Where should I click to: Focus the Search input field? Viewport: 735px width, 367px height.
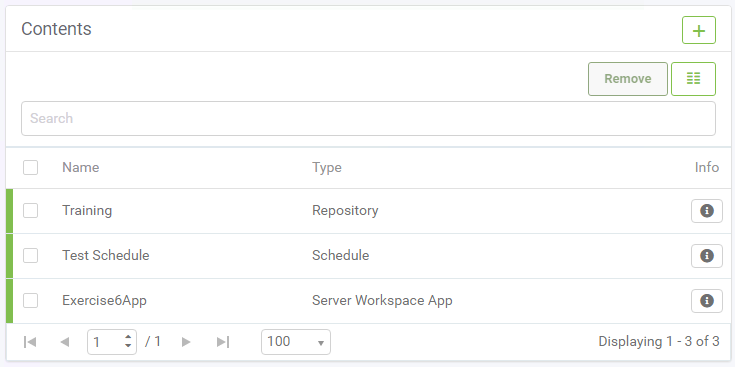tap(368, 119)
